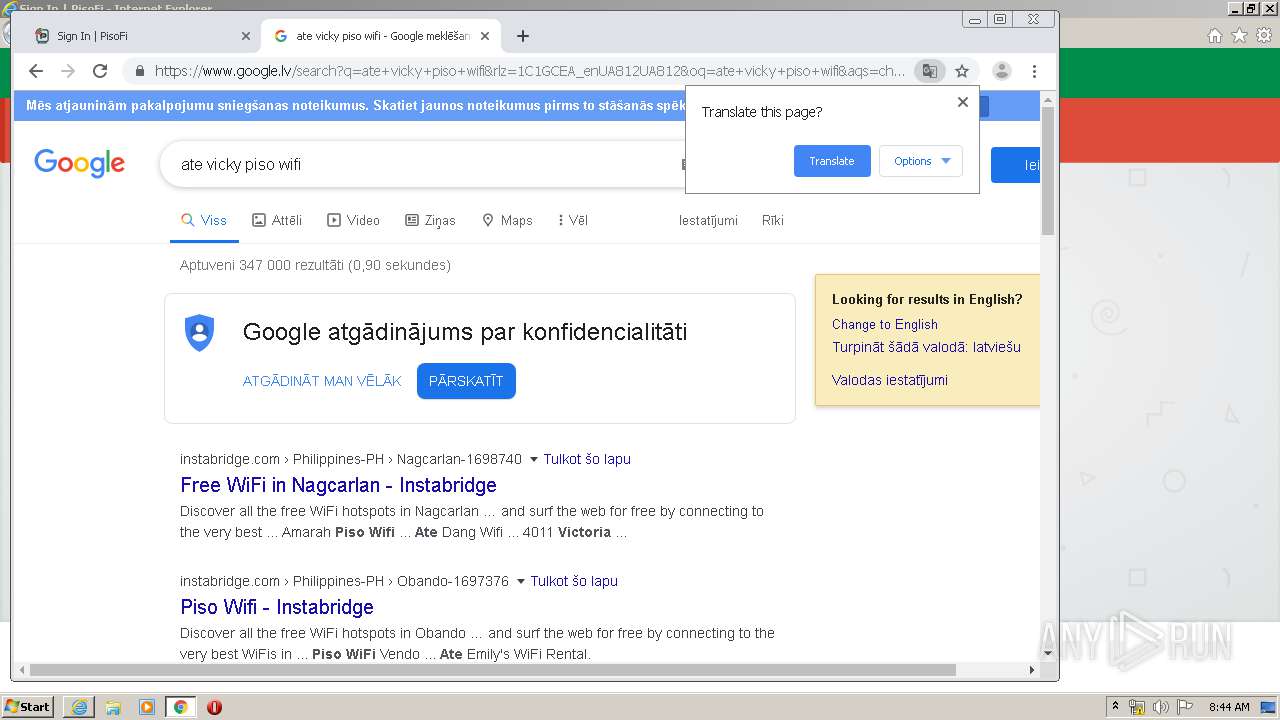
Task: Open Rīki tools
Action: pyautogui.click(x=773, y=220)
